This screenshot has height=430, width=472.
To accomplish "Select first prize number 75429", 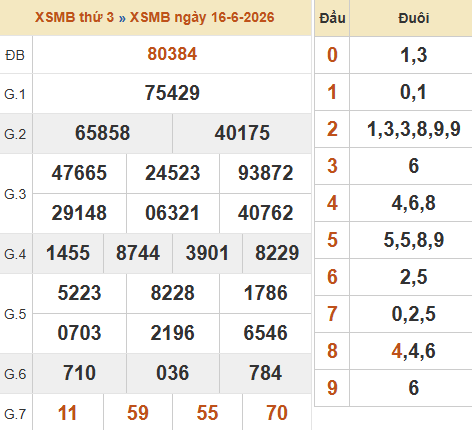I will click(x=172, y=93).
